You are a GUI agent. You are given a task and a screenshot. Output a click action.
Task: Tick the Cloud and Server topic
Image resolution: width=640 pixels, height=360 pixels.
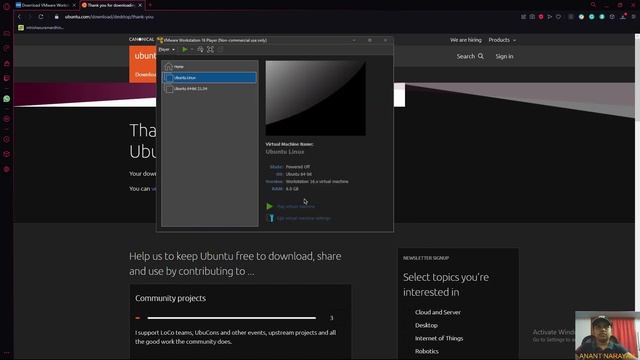point(438,312)
